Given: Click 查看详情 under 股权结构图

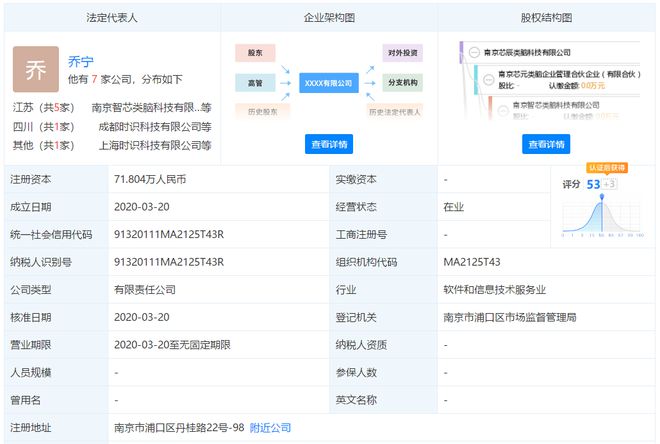Looking at the screenshot, I should pos(546,144).
